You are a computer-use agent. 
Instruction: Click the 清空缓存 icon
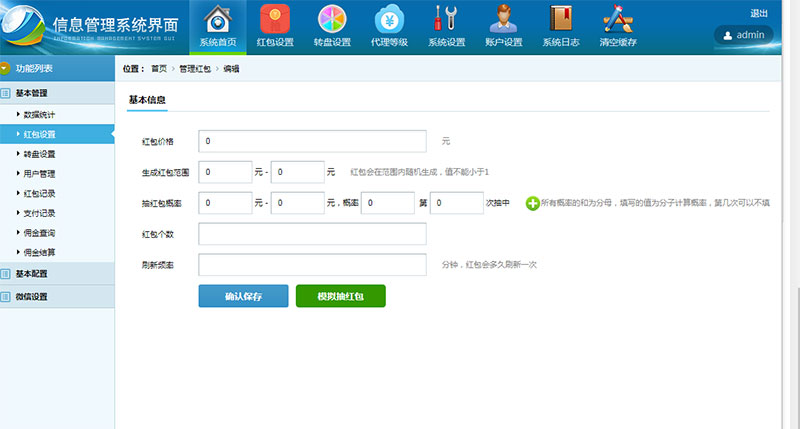coord(617,20)
